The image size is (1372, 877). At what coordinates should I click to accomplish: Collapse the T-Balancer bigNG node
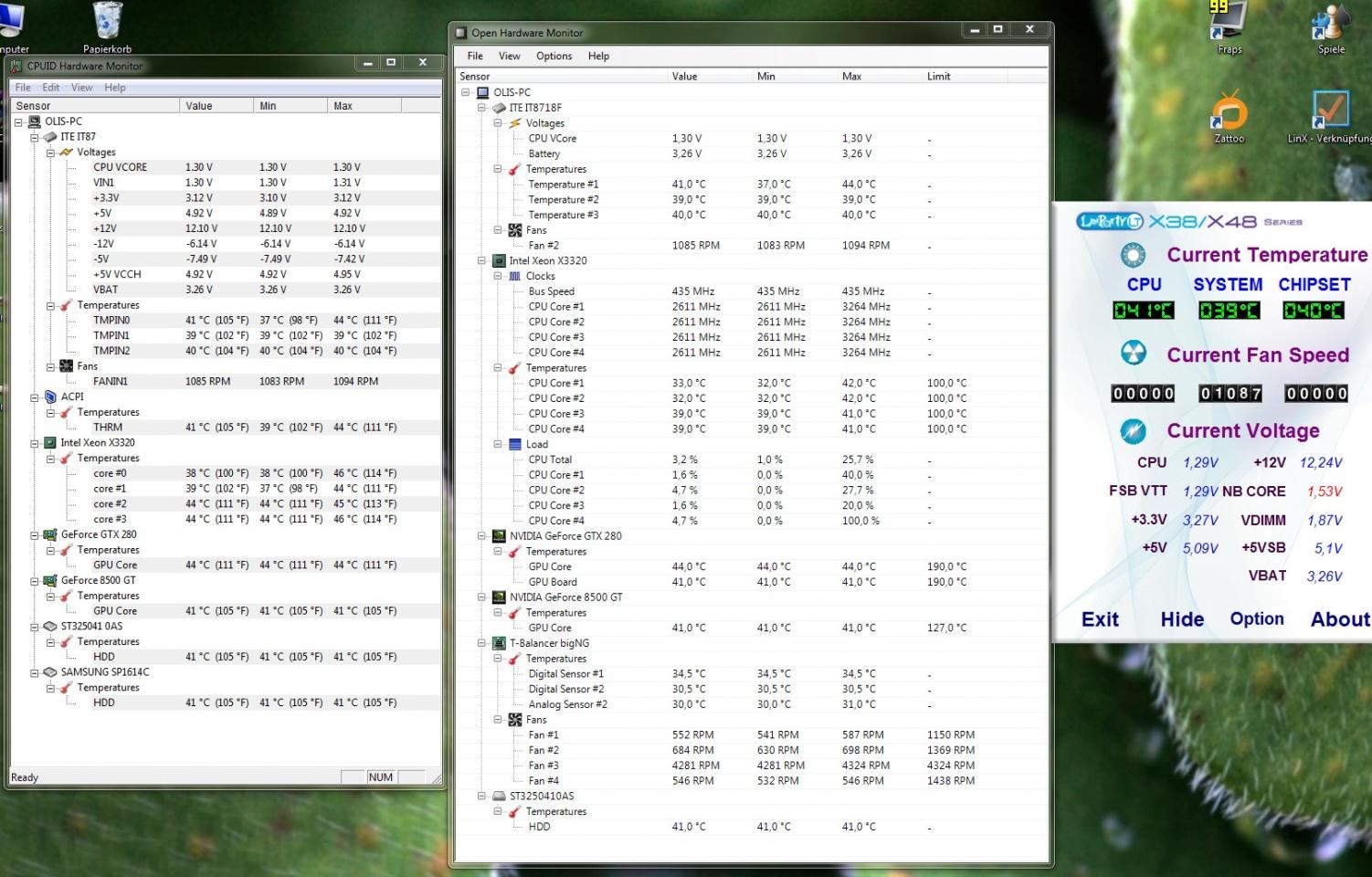(x=482, y=643)
